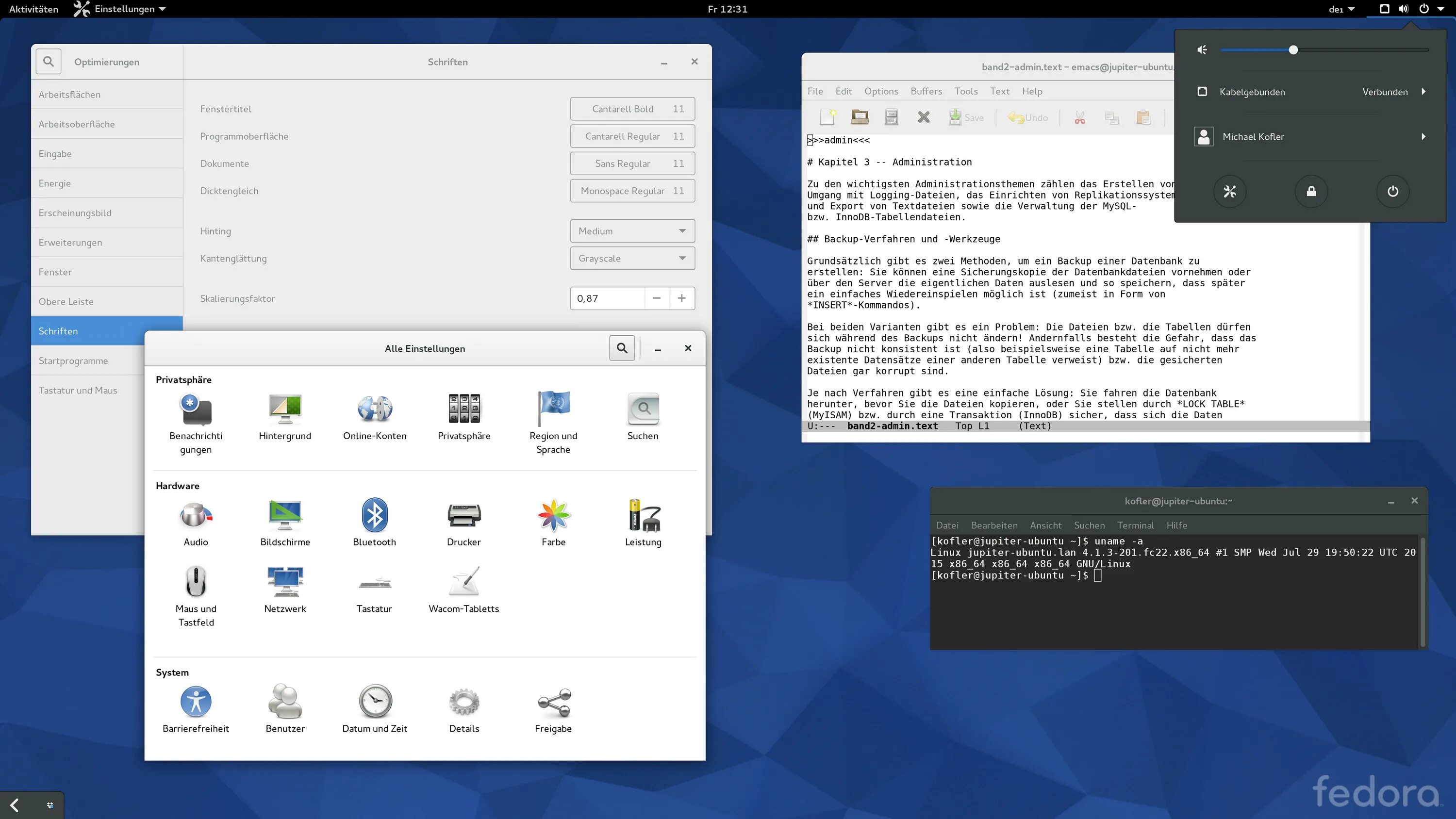Click the lock screen icon in system menu
The image size is (1456, 819).
coord(1311,191)
